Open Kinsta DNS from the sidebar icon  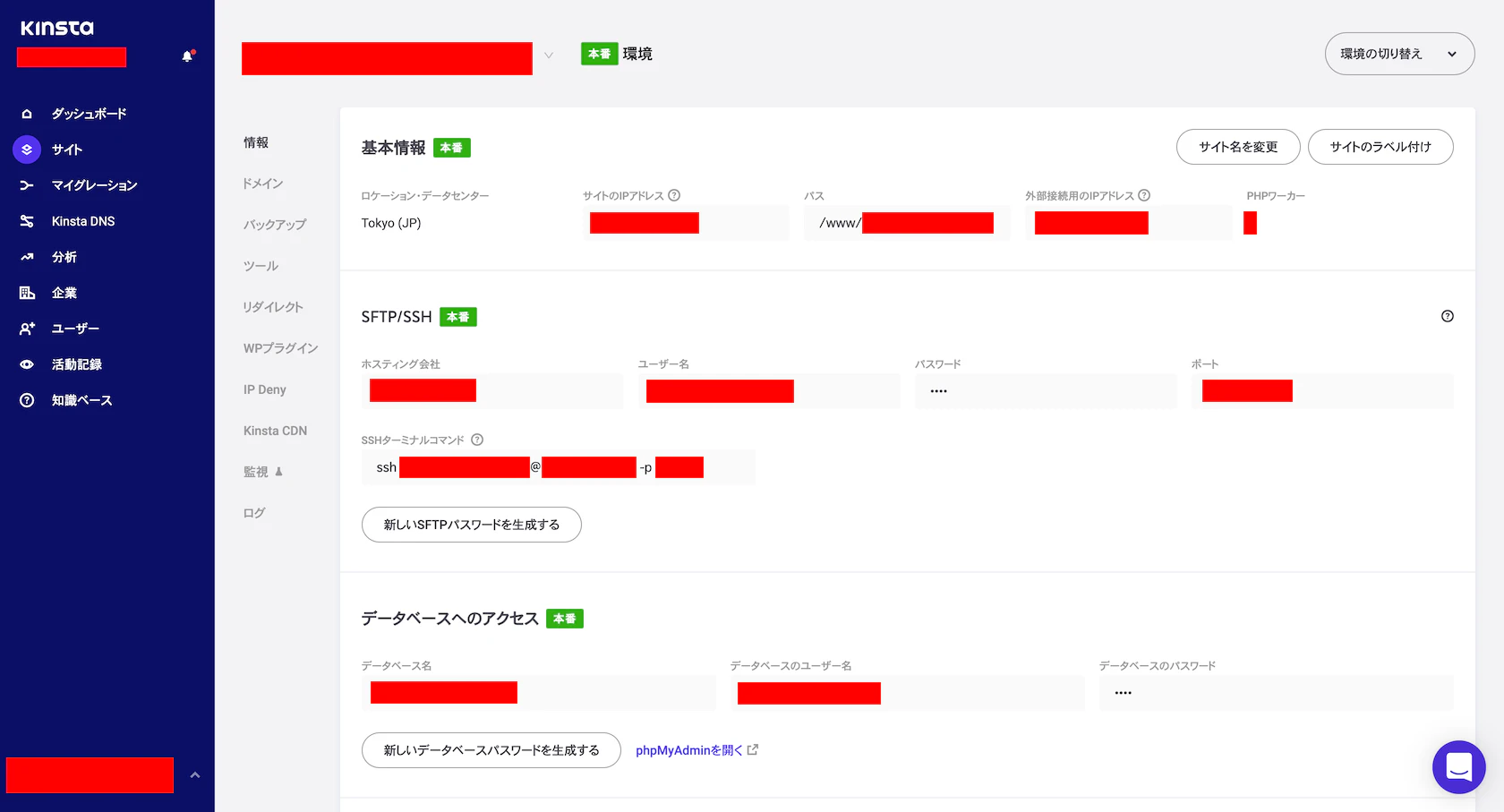[x=26, y=221]
